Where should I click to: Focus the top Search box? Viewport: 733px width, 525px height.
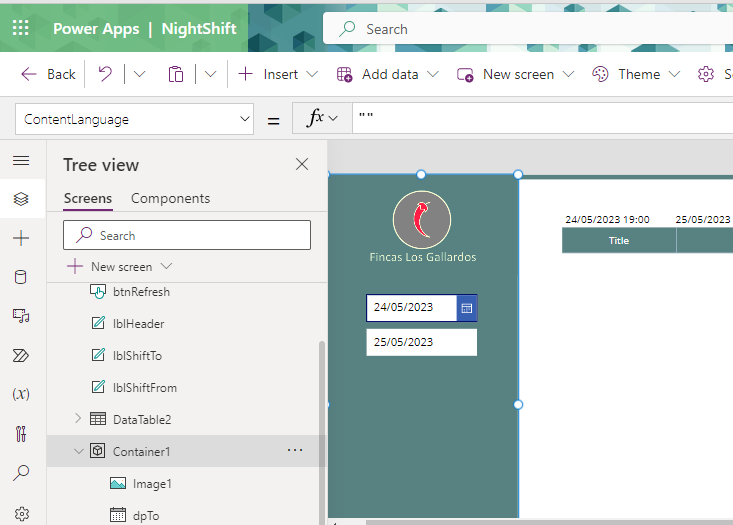tap(528, 29)
